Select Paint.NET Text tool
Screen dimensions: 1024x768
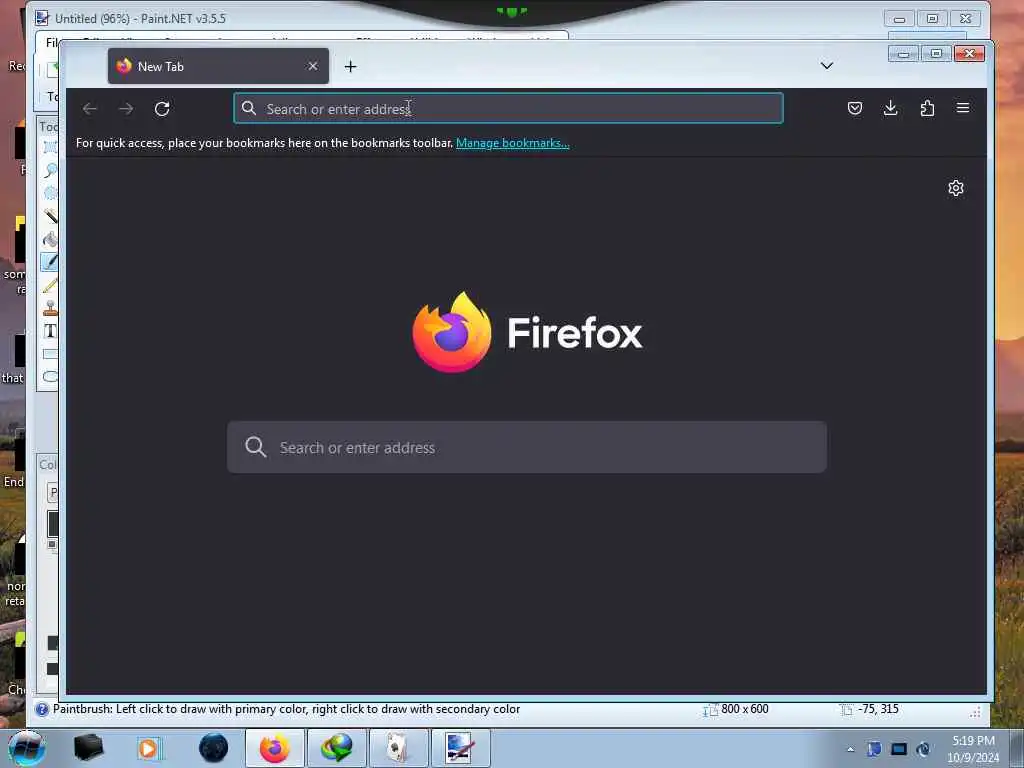pos(51,331)
